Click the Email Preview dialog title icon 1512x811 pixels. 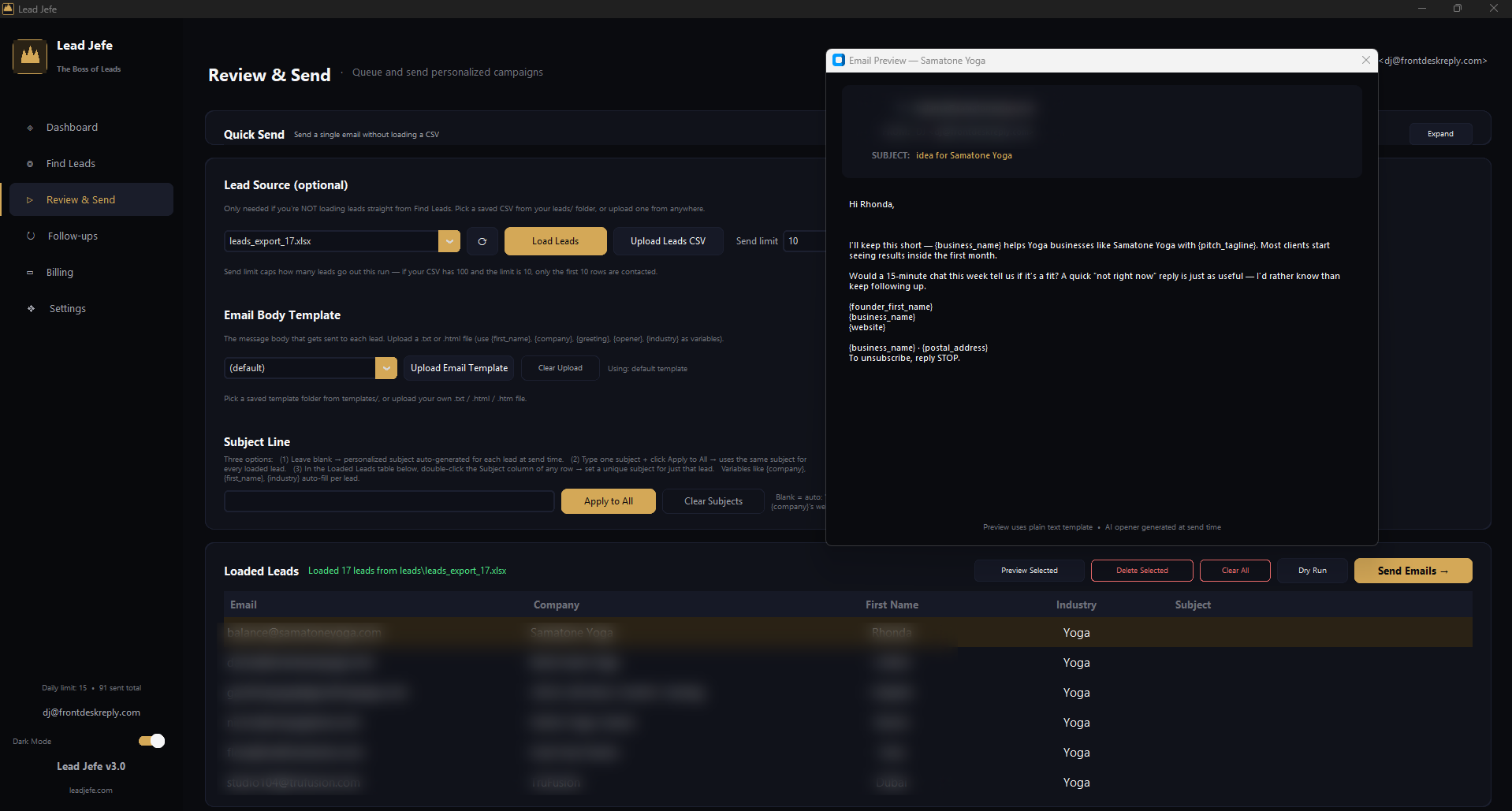click(837, 60)
